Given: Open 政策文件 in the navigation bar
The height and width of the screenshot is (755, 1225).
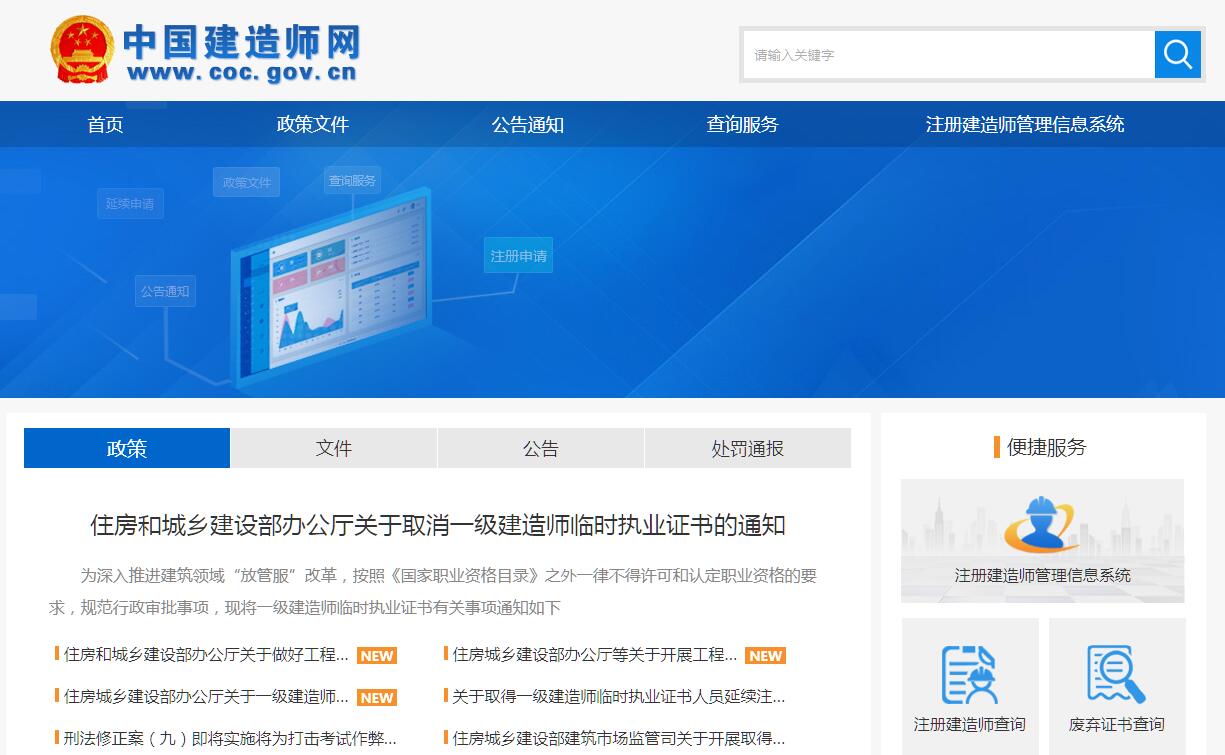Looking at the screenshot, I should click(313, 125).
